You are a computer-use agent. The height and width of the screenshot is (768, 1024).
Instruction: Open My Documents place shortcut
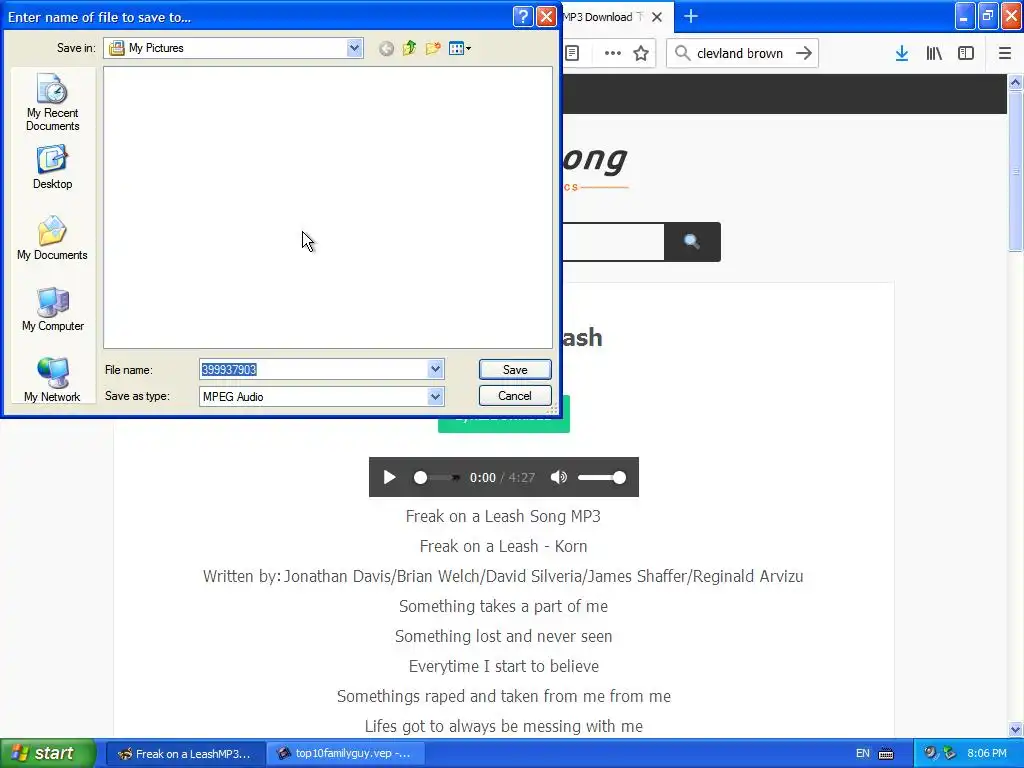52,238
